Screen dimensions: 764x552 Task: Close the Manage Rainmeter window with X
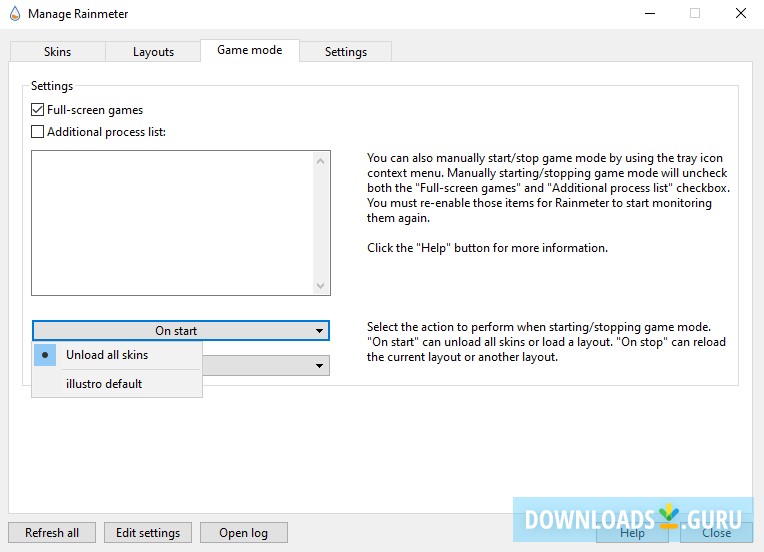pyautogui.click(x=741, y=14)
